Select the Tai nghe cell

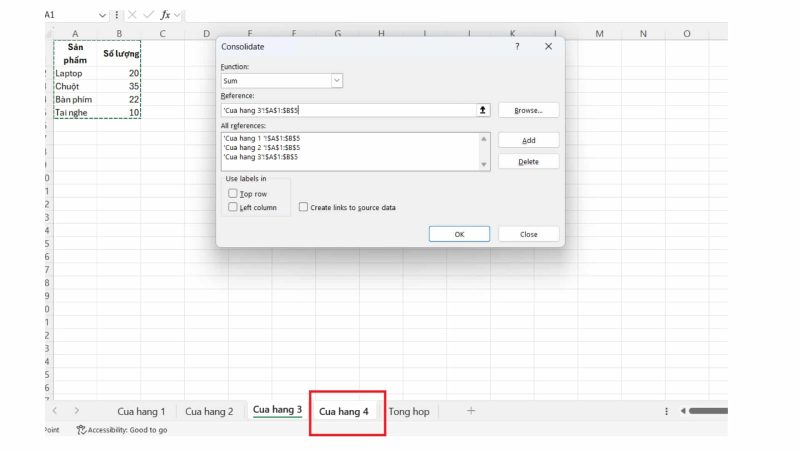pyautogui.click(x=75, y=112)
